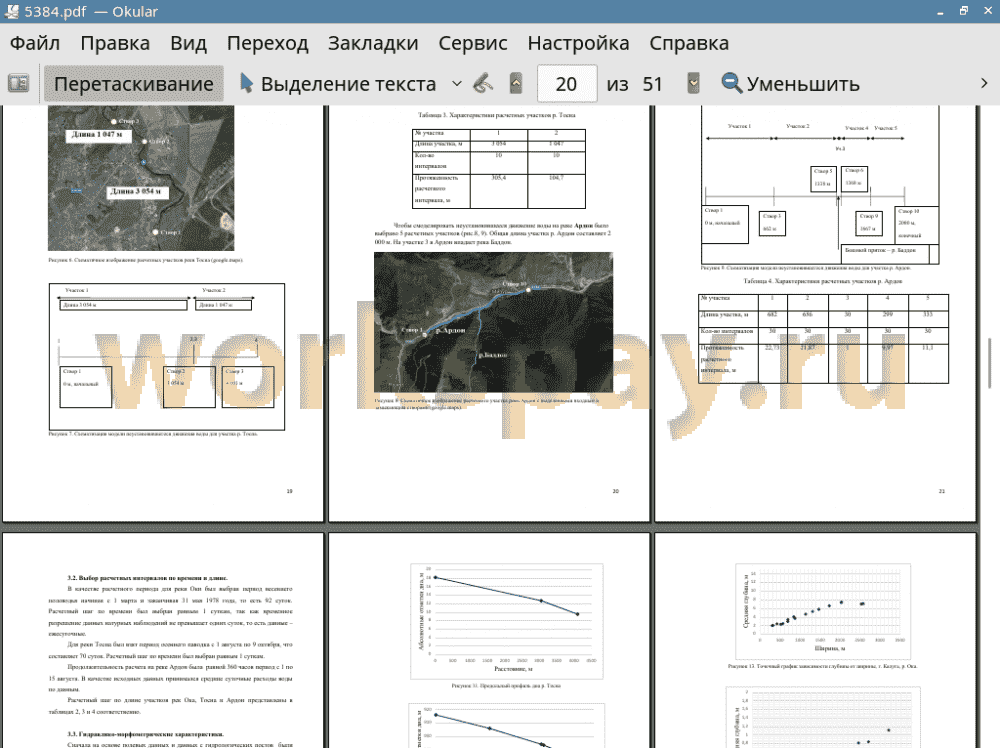Click the heading '3.2. Выбор расчетных интервалов'
The image size is (1000, 748).
tap(147, 578)
